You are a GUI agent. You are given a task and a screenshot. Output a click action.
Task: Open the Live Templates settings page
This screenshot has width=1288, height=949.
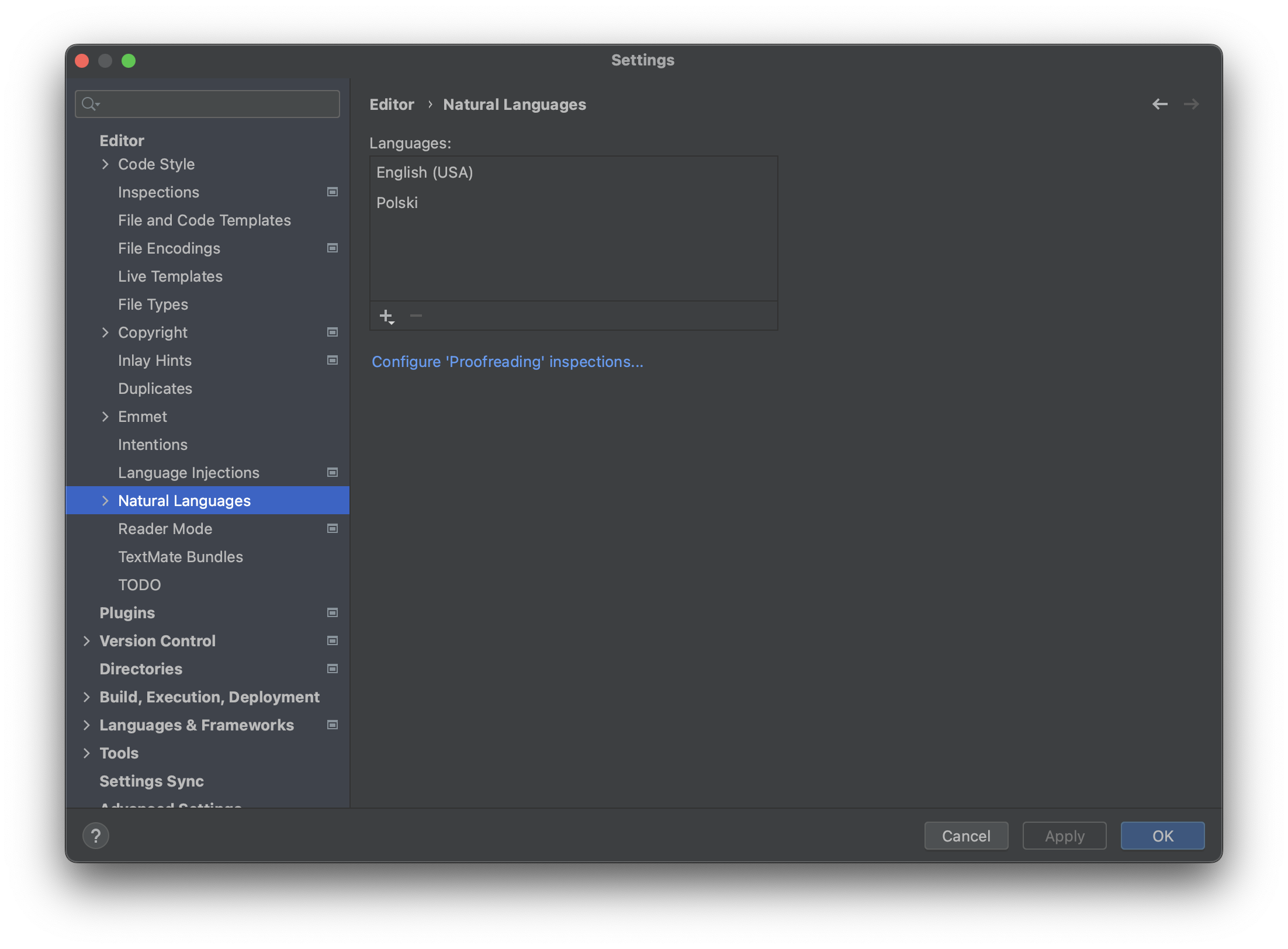[x=170, y=276]
